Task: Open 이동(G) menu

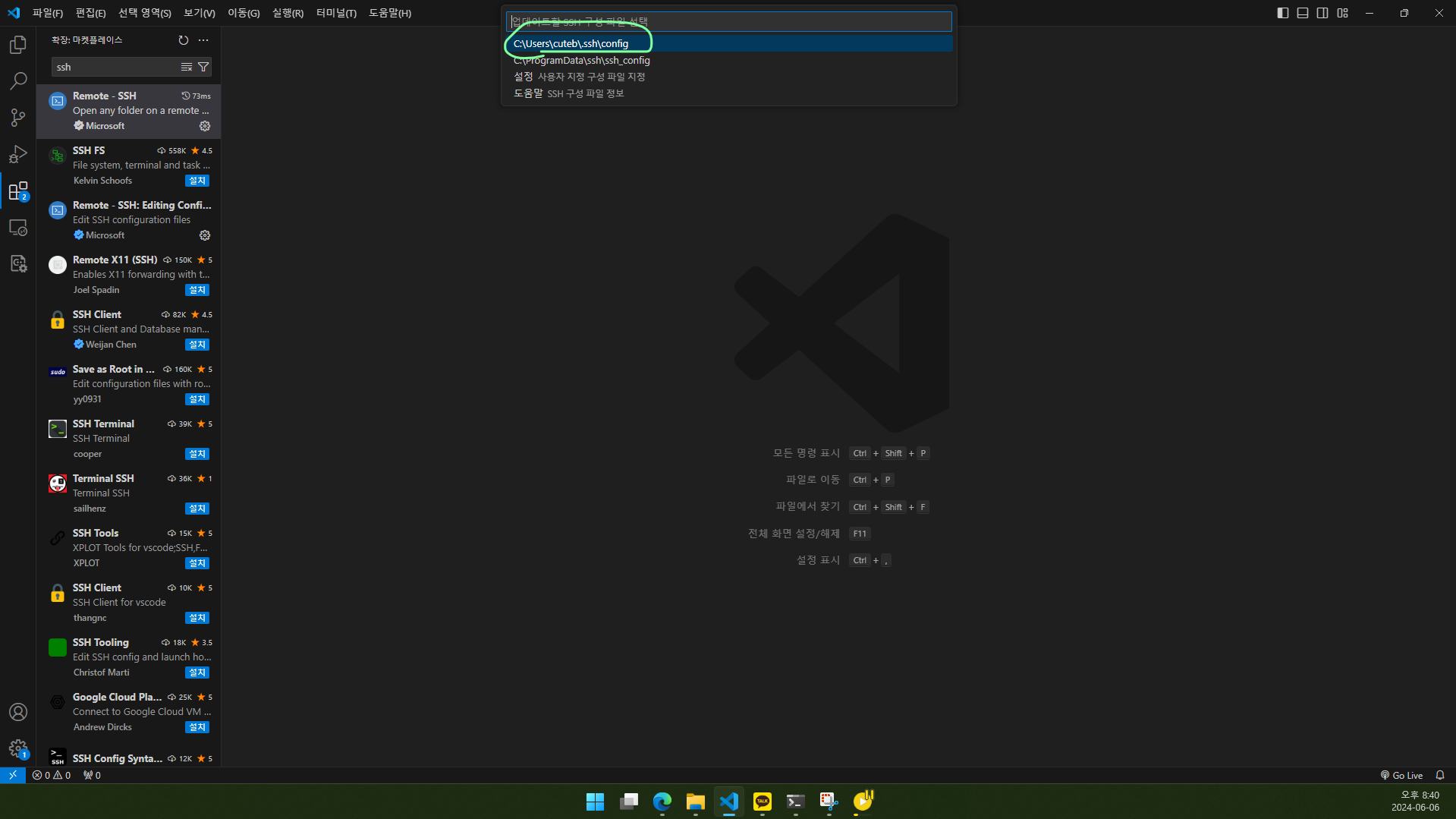Action: [x=244, y=13]
